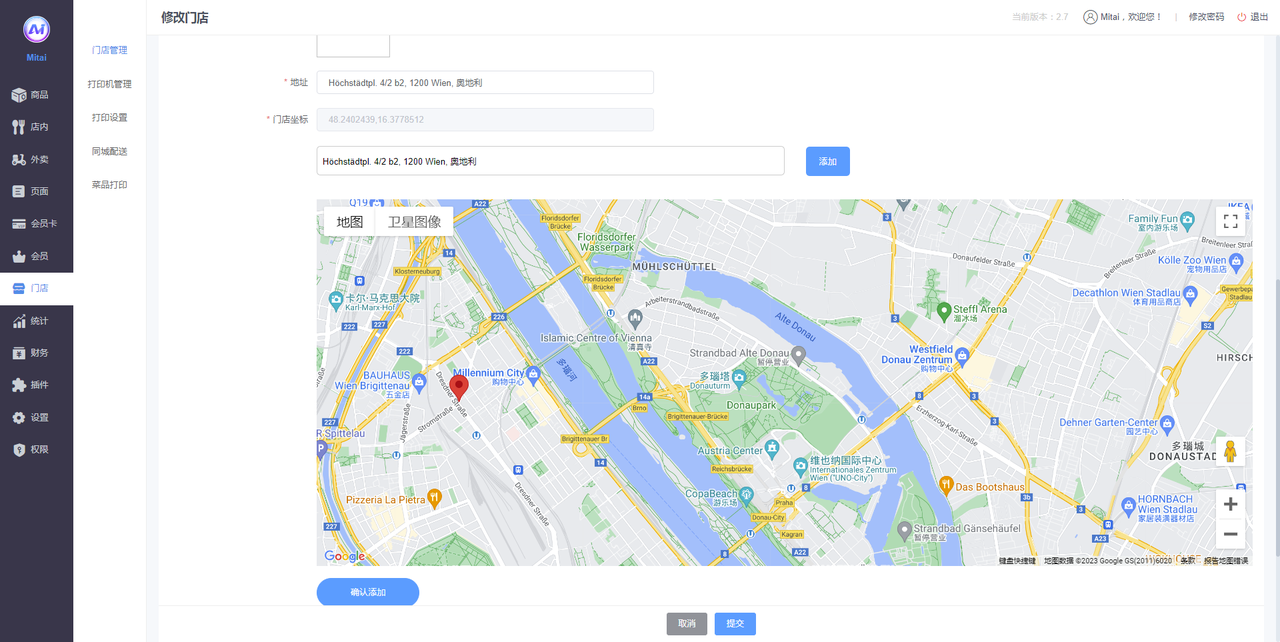Toggle map fullscreen view icon
This screenshot has width=1280, height=642.
pos(1230,222)
